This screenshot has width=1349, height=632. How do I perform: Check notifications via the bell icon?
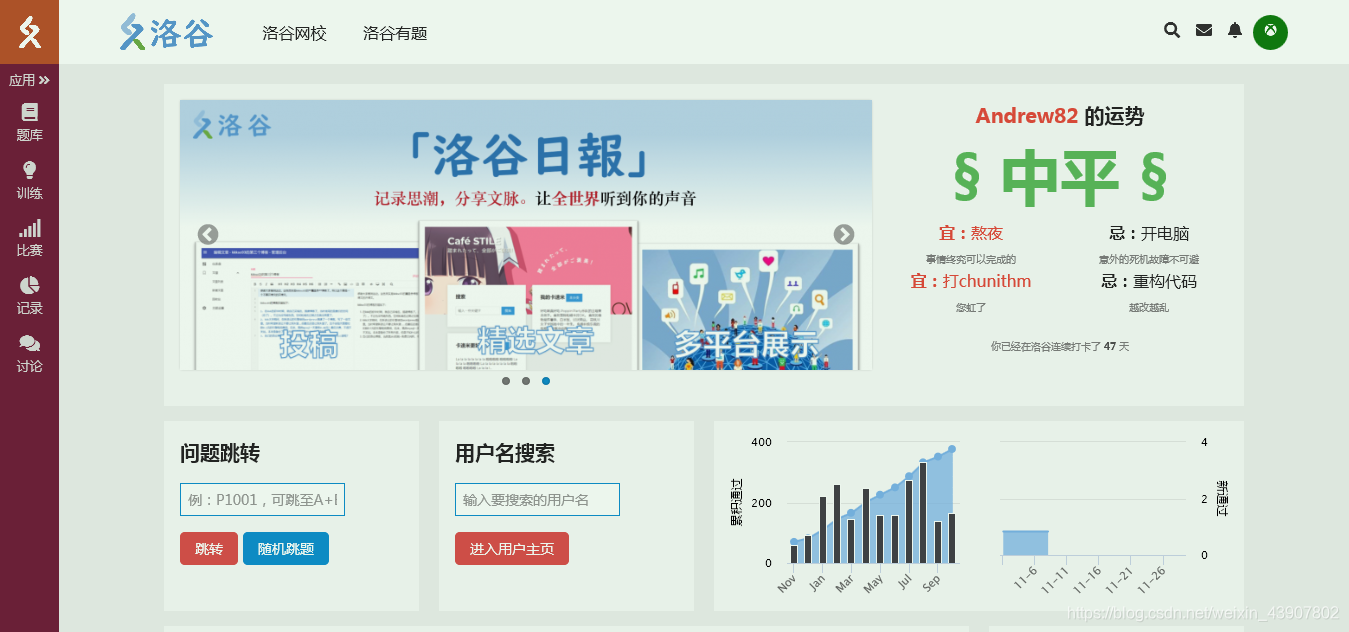[x=1234, y=30]
